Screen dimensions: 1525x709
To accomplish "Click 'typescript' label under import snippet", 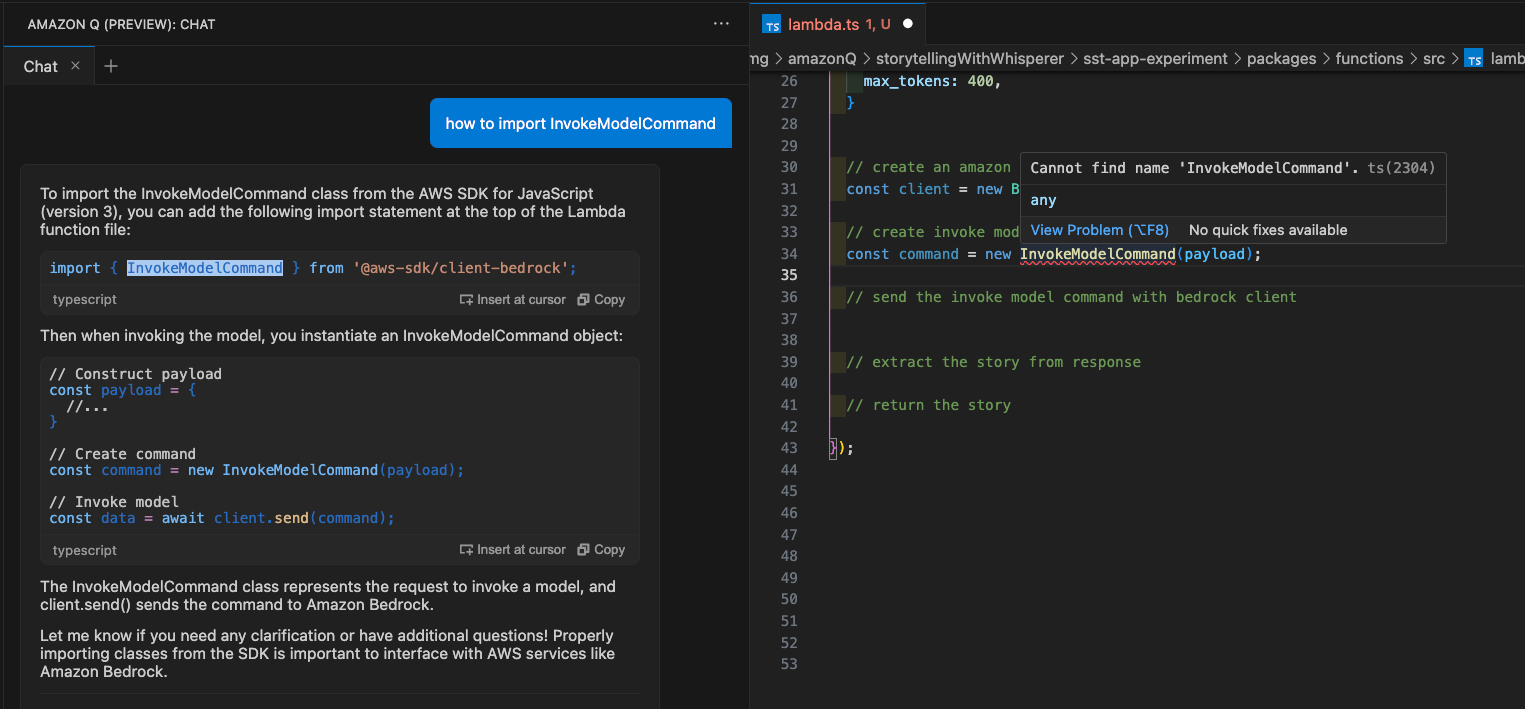I will click(x=85, y=299).
